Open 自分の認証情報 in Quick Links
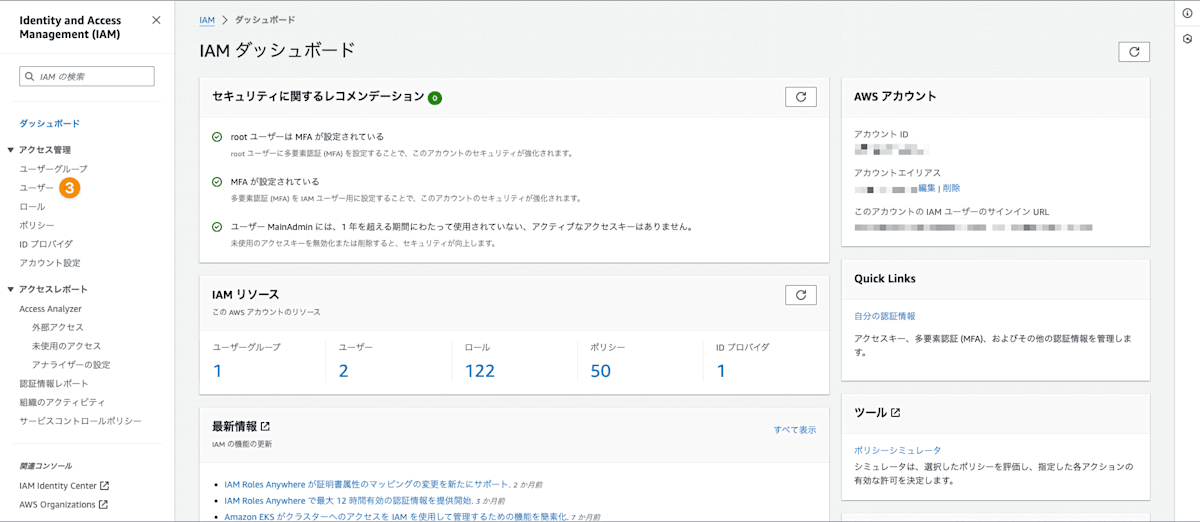The image size is (1200, 522). point(885,316)
